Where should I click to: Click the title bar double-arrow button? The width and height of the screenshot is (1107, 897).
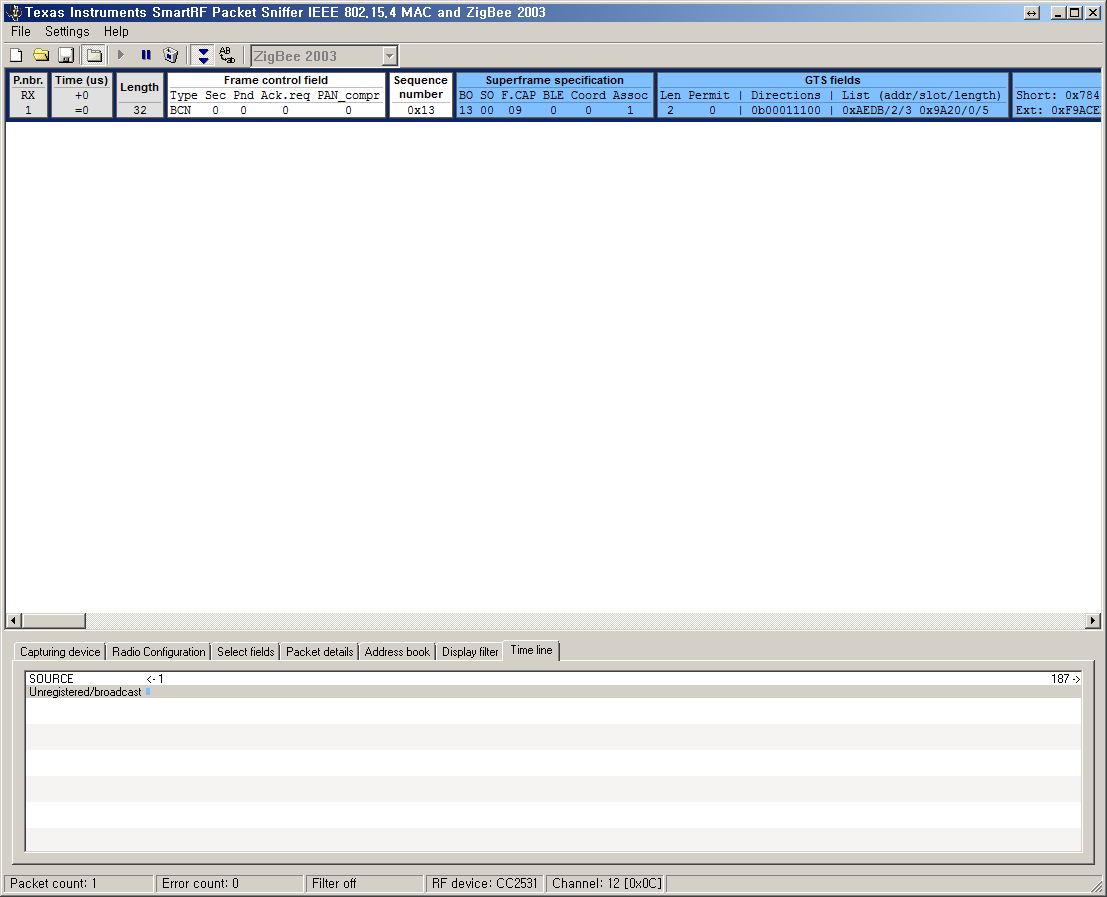click(1031, 13)
